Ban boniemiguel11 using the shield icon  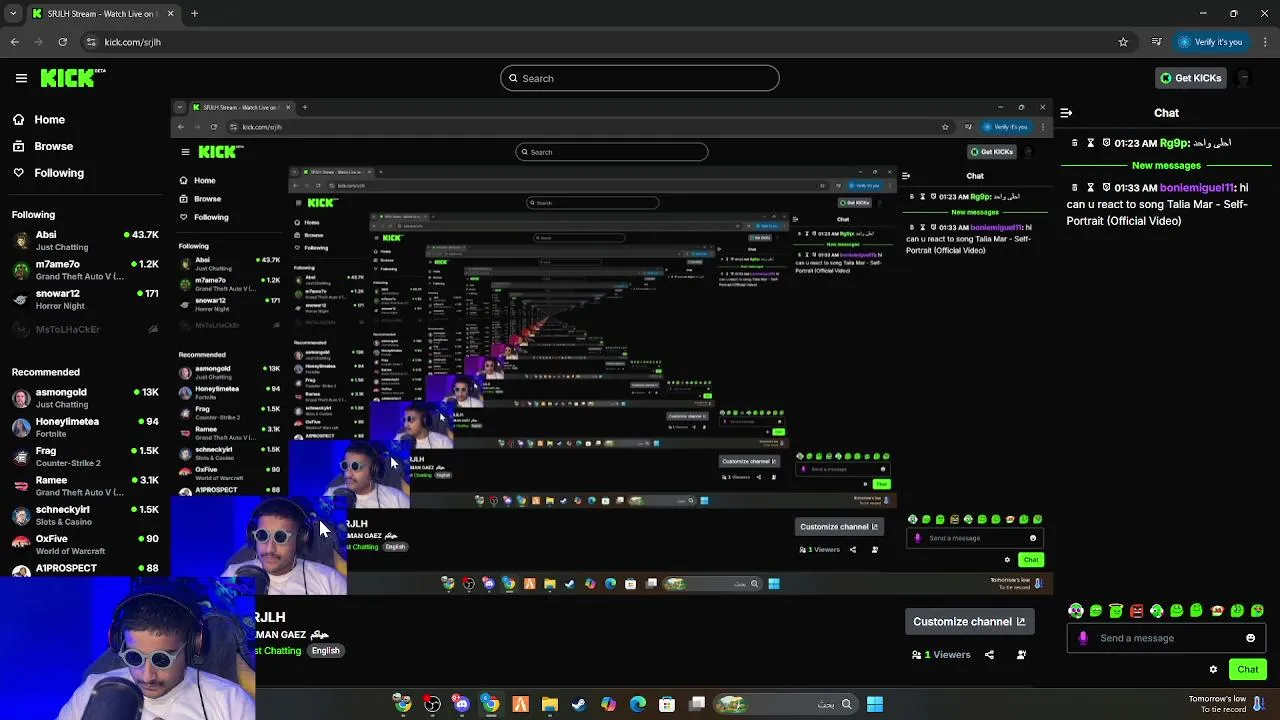point(1107,188)
